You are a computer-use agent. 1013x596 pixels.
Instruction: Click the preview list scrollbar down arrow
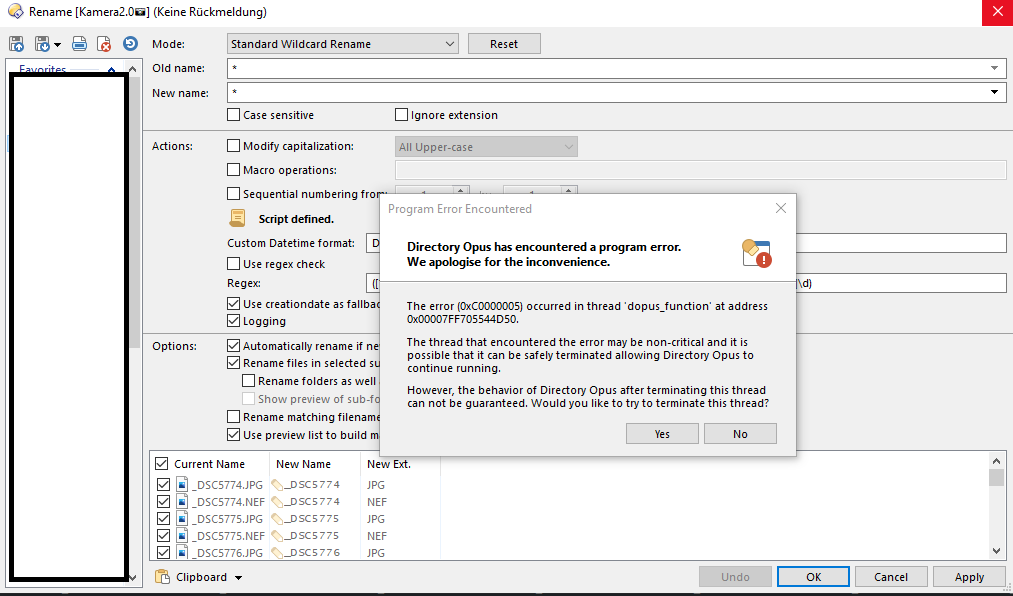(x=996, y=551)
